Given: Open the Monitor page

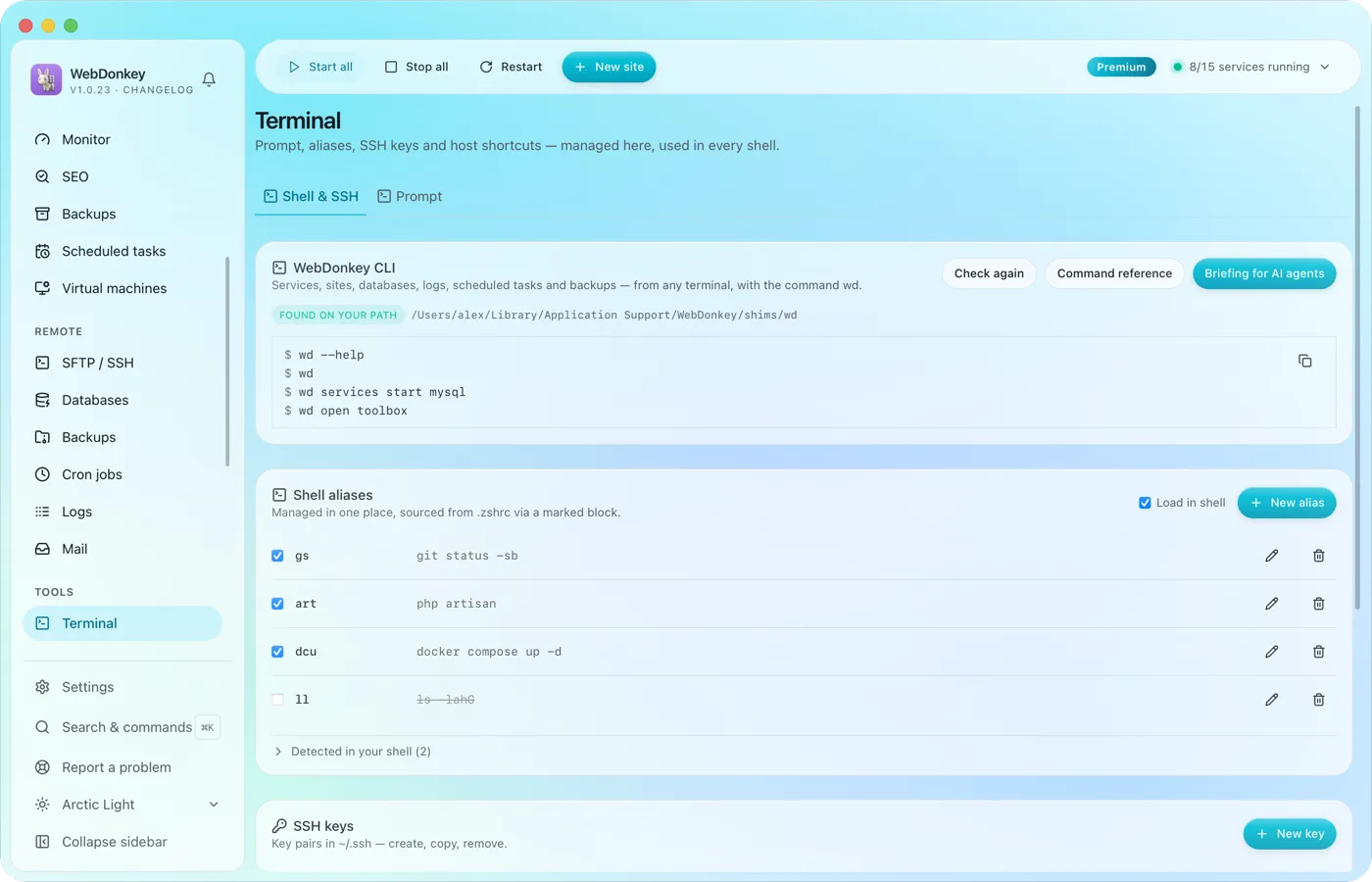Looking at the screenshot, I should tap(122, 139).
